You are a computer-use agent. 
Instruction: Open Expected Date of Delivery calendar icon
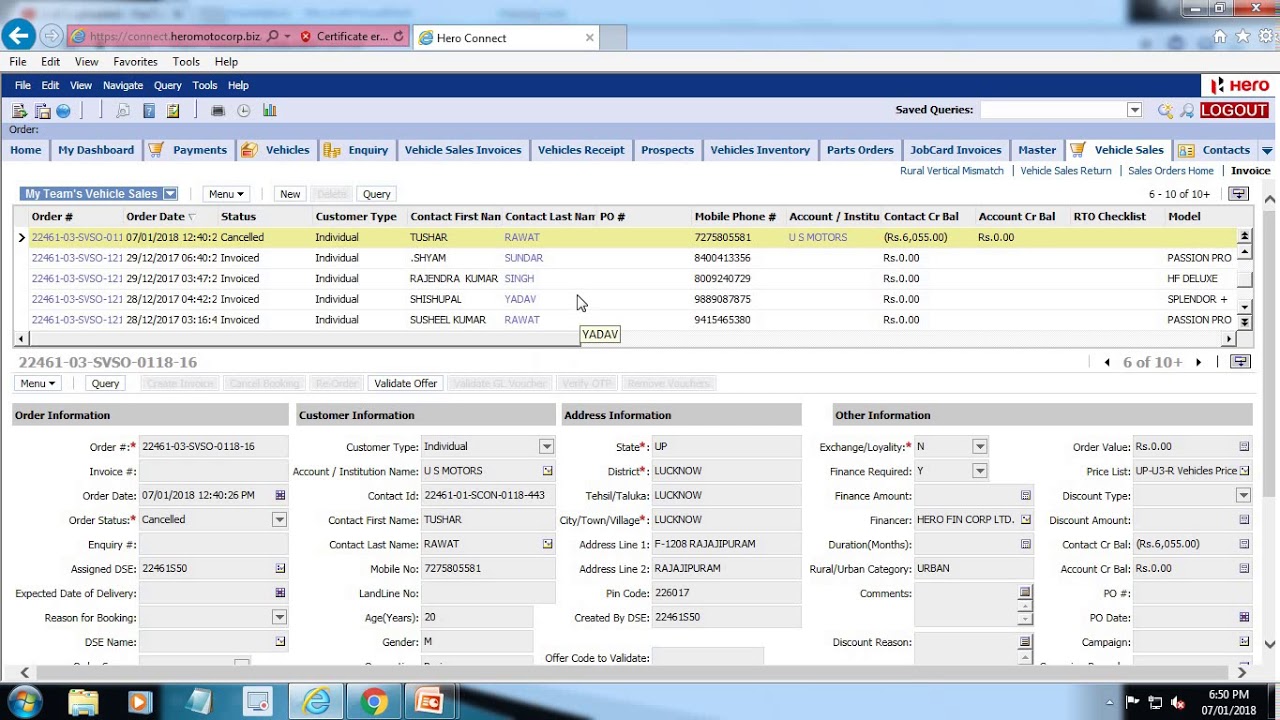click(280, 593)
